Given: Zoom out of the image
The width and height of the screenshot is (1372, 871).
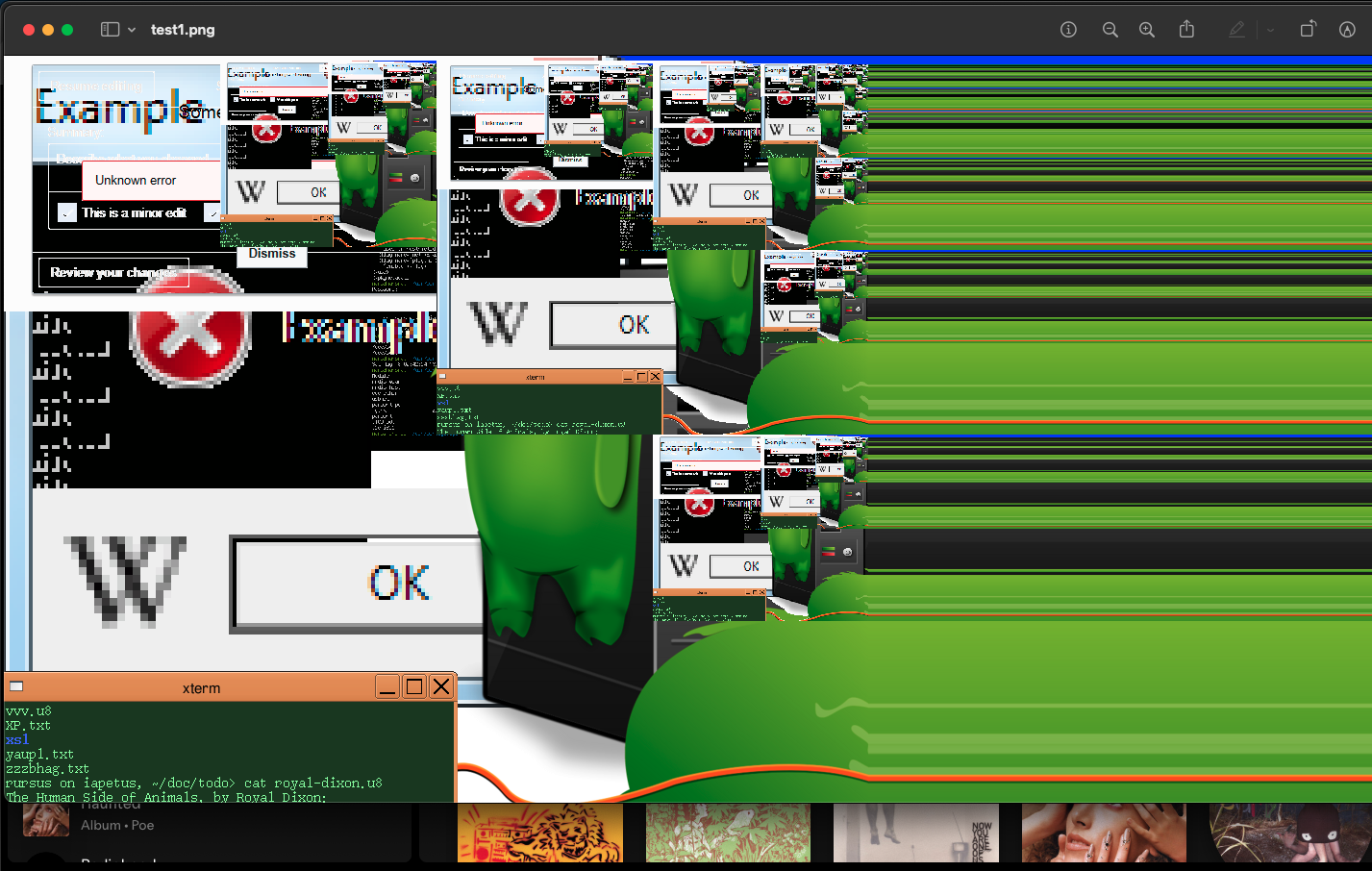Looking at the screenshot, I should point(1110,30).
